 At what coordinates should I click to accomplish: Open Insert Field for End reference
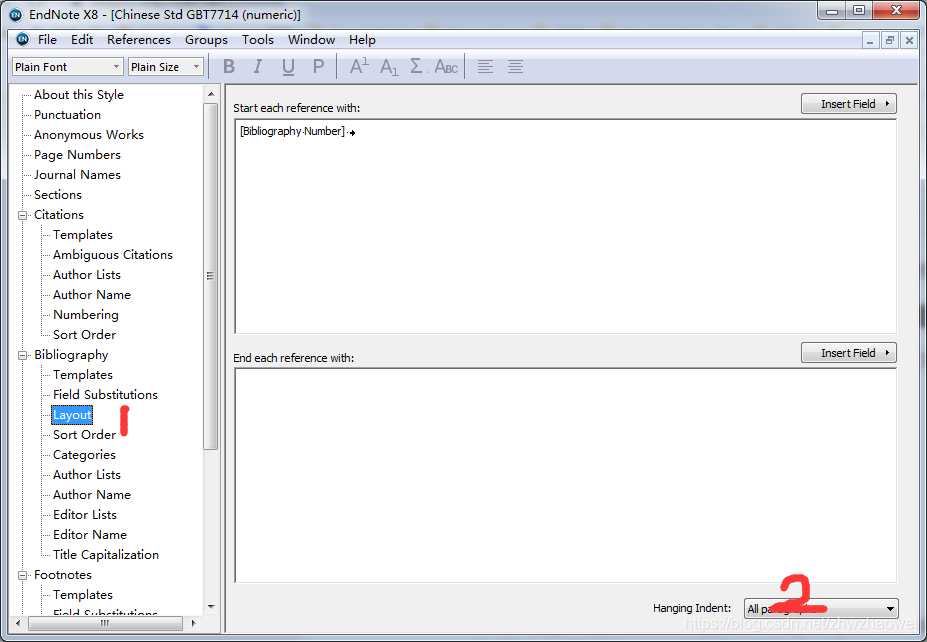[849, 353]
